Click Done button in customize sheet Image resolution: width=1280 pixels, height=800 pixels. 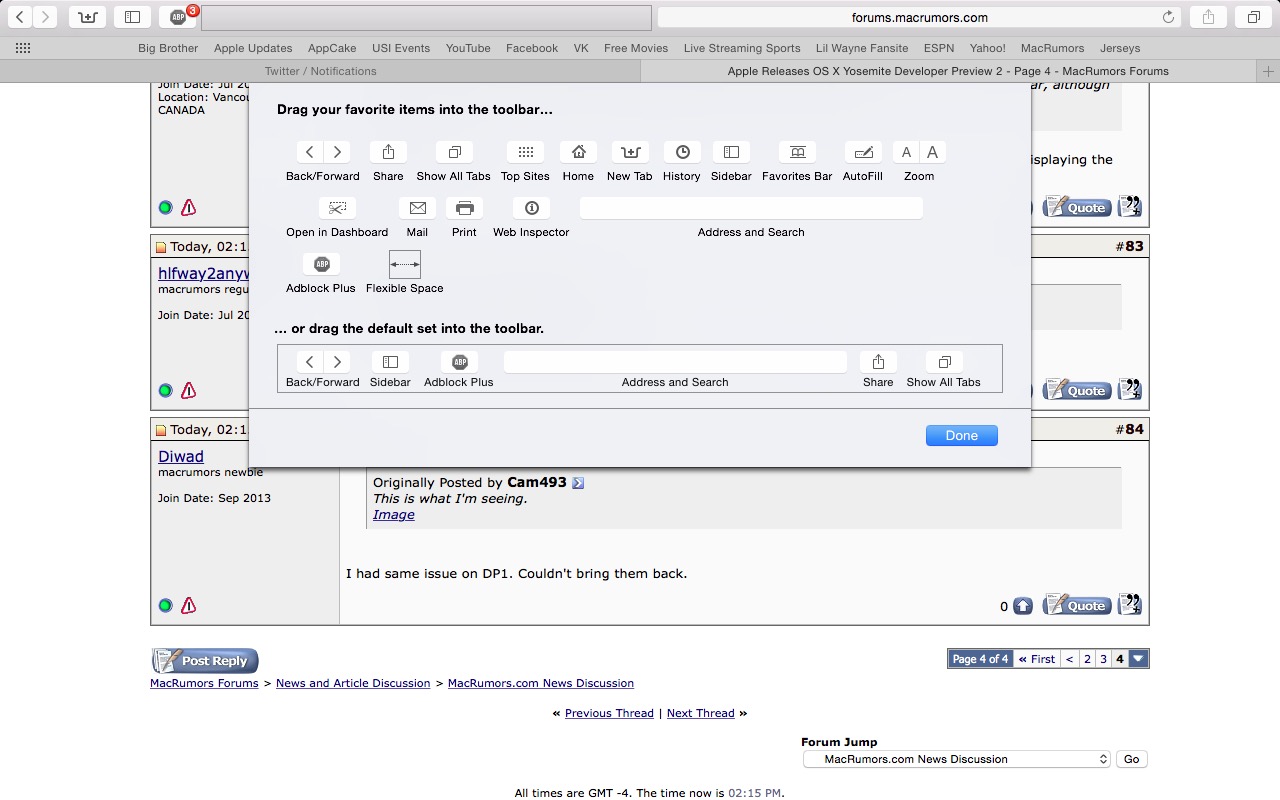click(962, 435)
